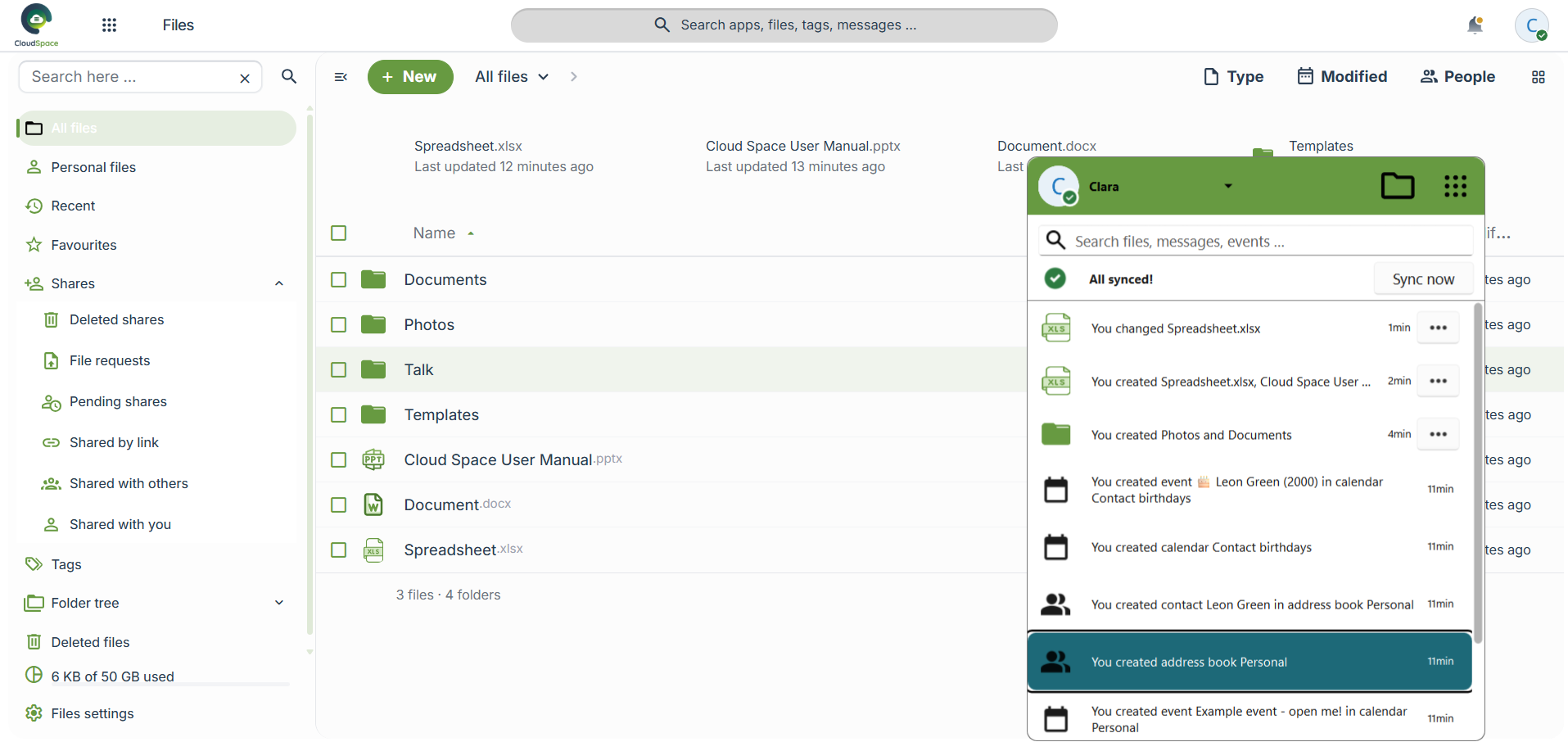Screen dimensions: 1568x742
Task: Click the Spreadsheet.xlsx XLS icon
Action: click(373, 550)
